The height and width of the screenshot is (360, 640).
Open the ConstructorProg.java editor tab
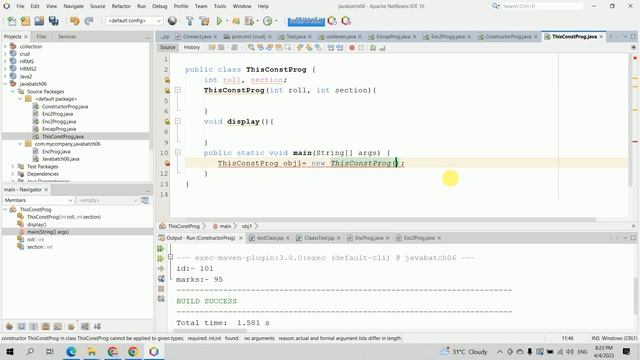pos(508,37)
